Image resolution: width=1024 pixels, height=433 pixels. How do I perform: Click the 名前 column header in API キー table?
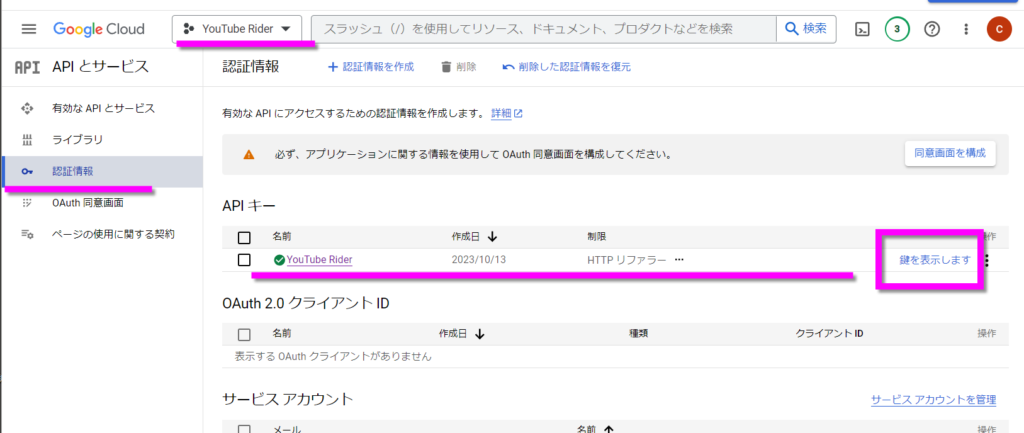283,236
